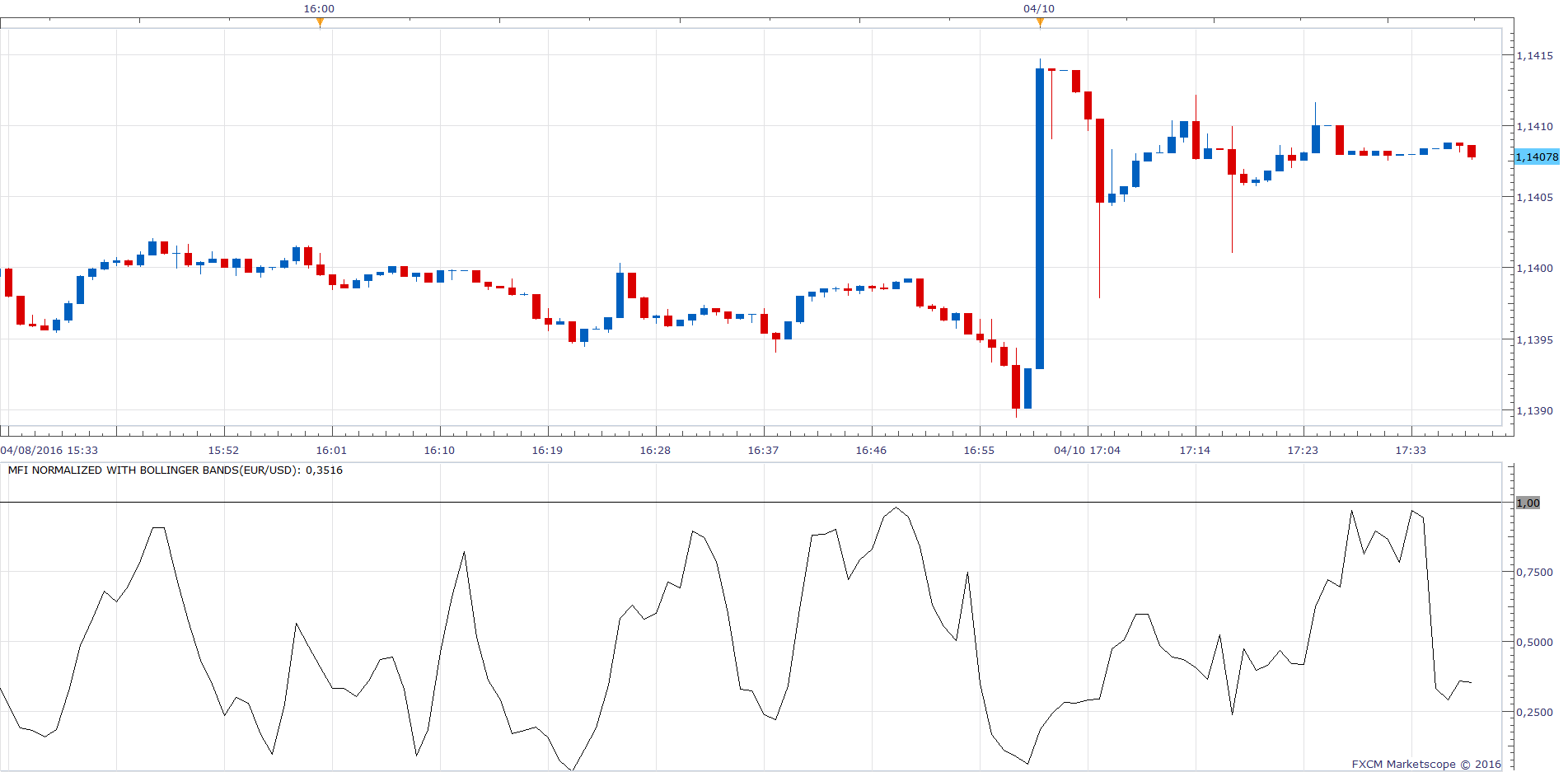Click the 1,1395 price axis label

tap(1535, 340)
